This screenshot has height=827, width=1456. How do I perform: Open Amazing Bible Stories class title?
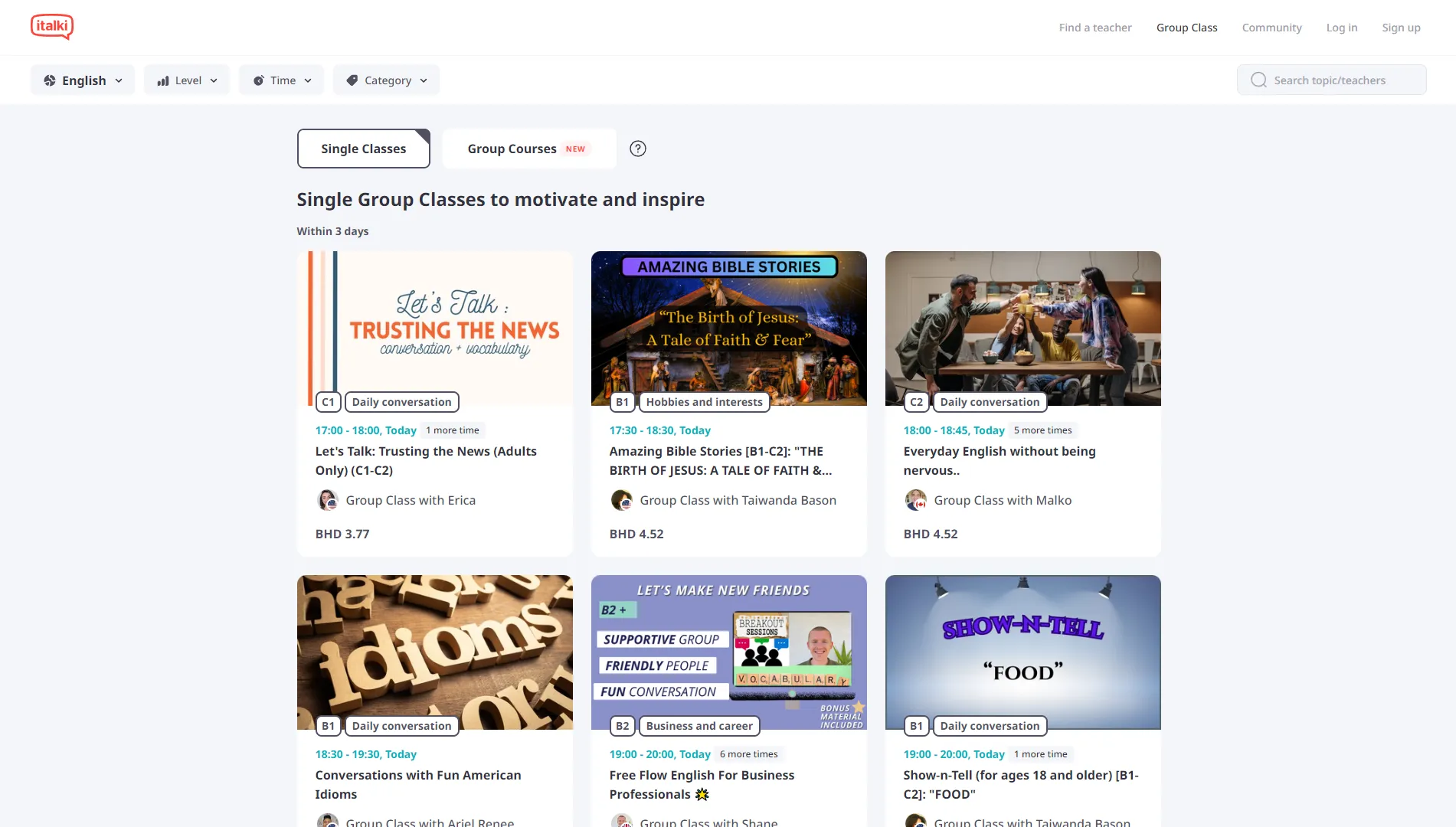(x=721, y=461)
